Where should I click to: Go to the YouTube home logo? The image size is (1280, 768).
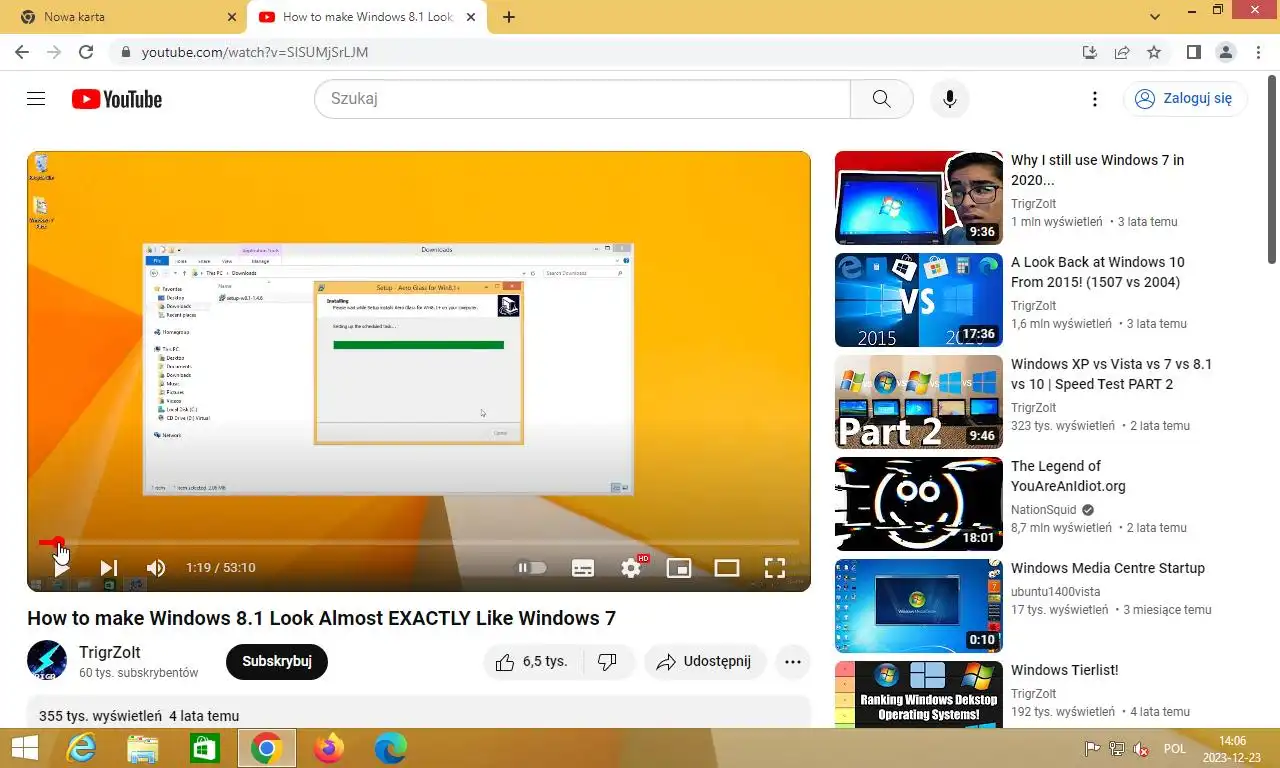[117, 99]
